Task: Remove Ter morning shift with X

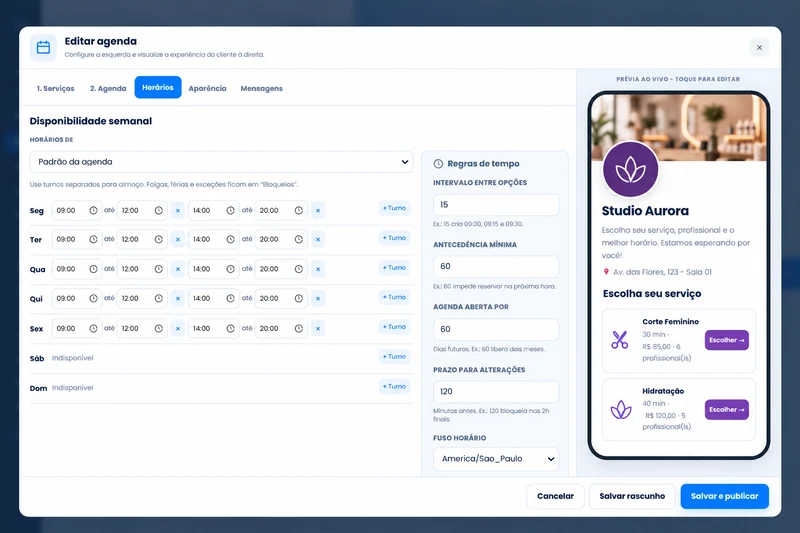Action: (178, 239)
